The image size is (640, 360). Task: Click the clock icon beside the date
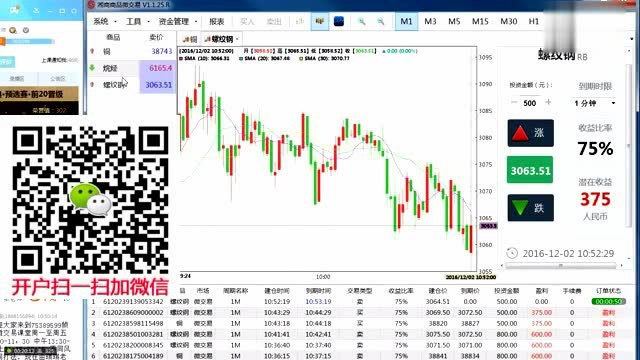tap(512, 253)
